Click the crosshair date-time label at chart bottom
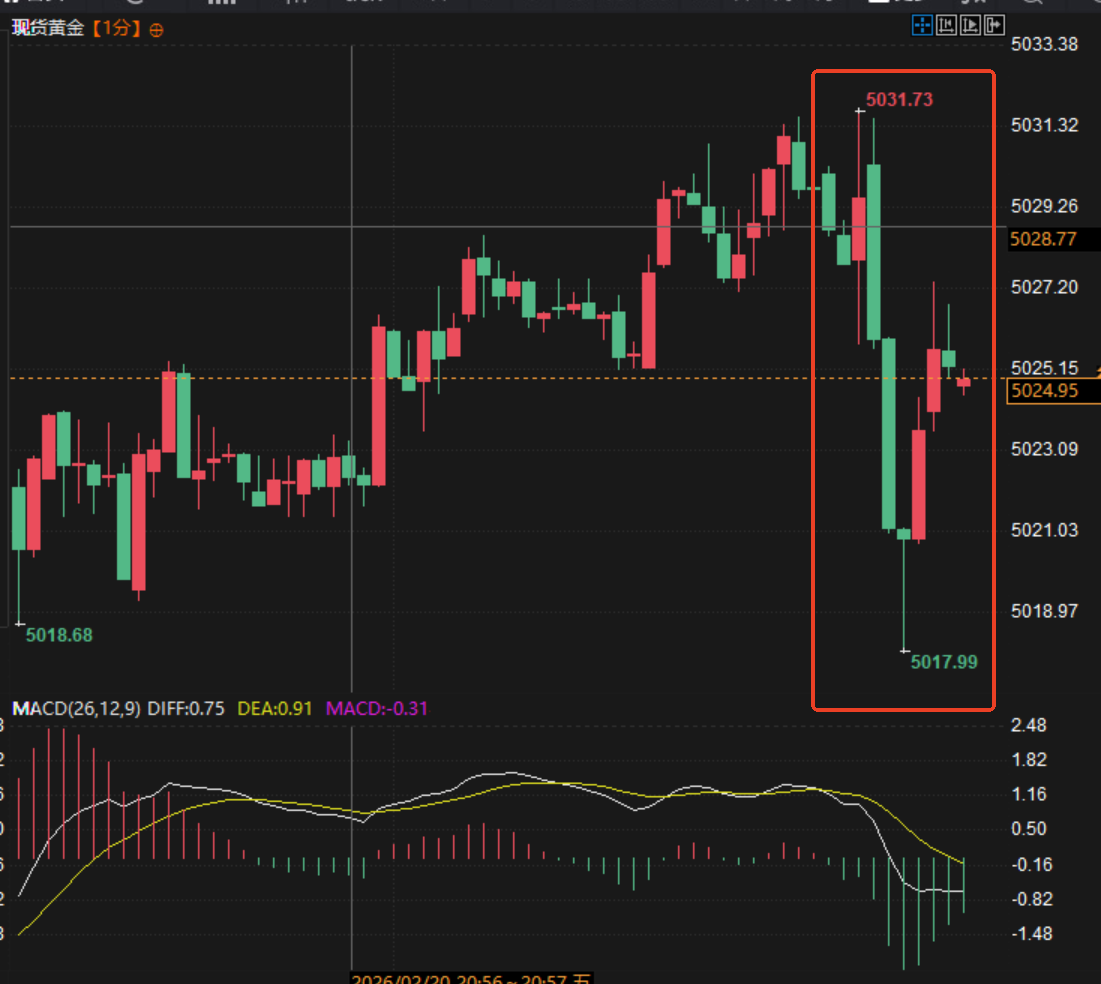The height and width of the screenshot is (984, 1101). pyautogui.click(x=472, y=978)
